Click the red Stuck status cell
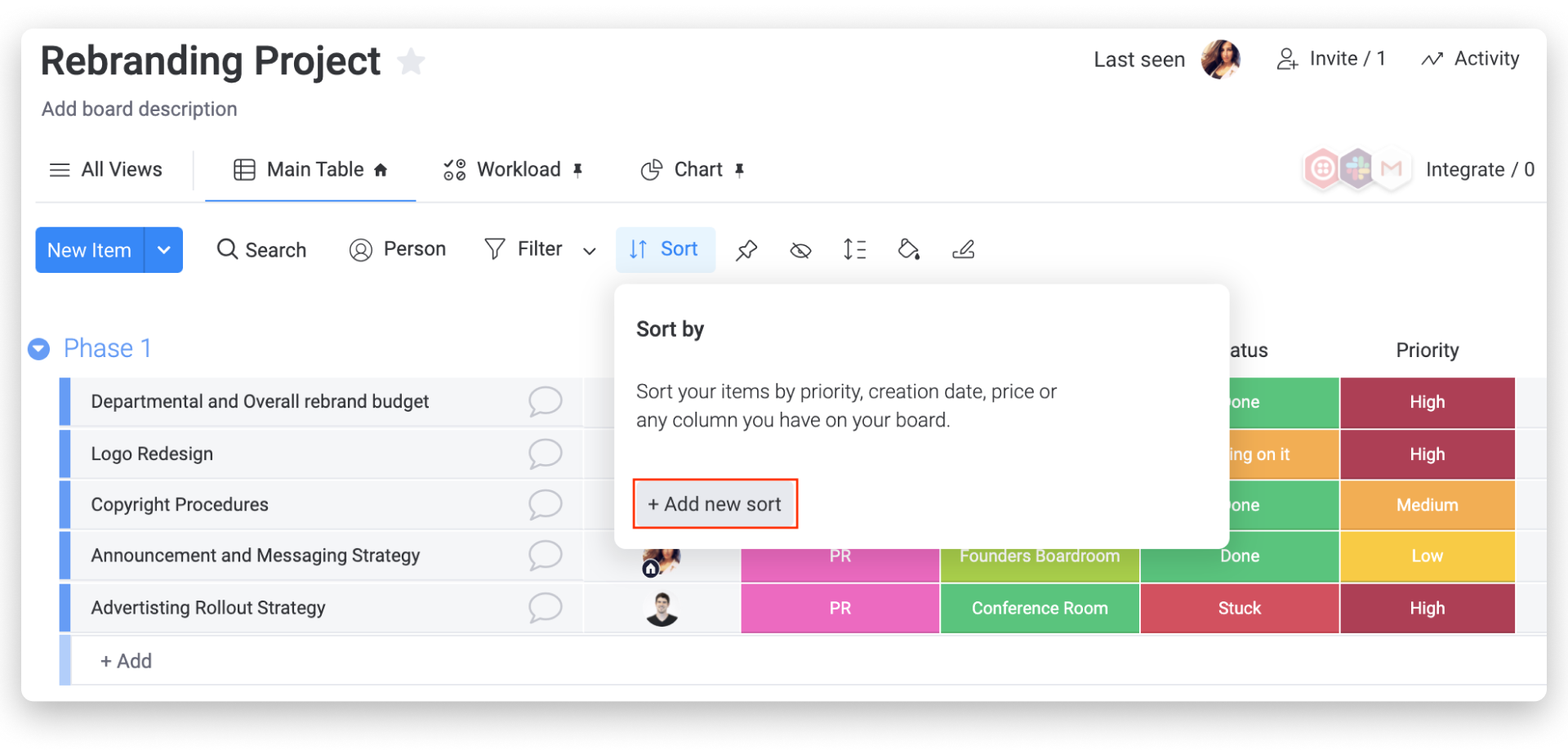Viewport: 1568px width, 755px height. [x=1239, y=608]
